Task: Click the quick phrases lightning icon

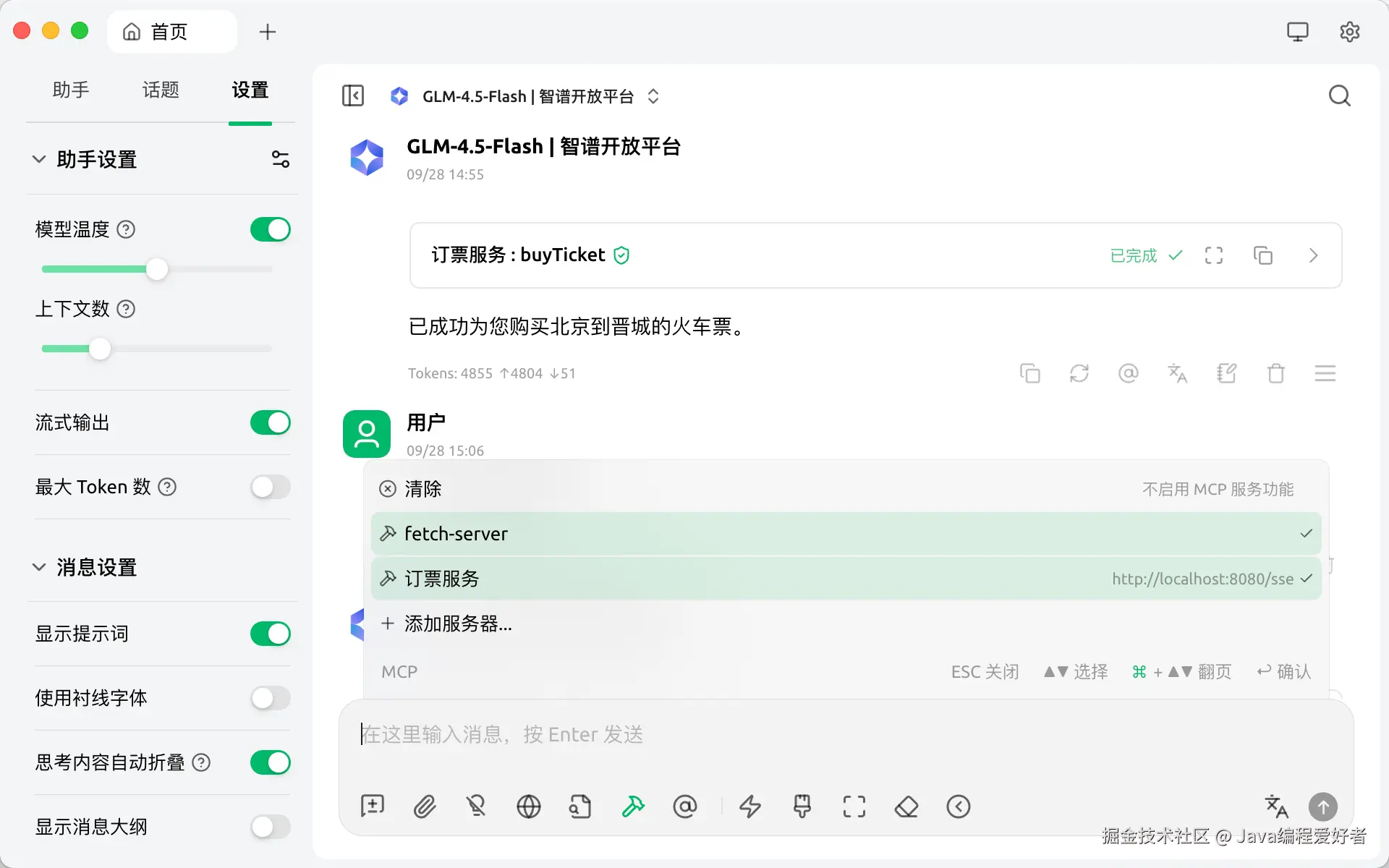Action: (750, 806)
